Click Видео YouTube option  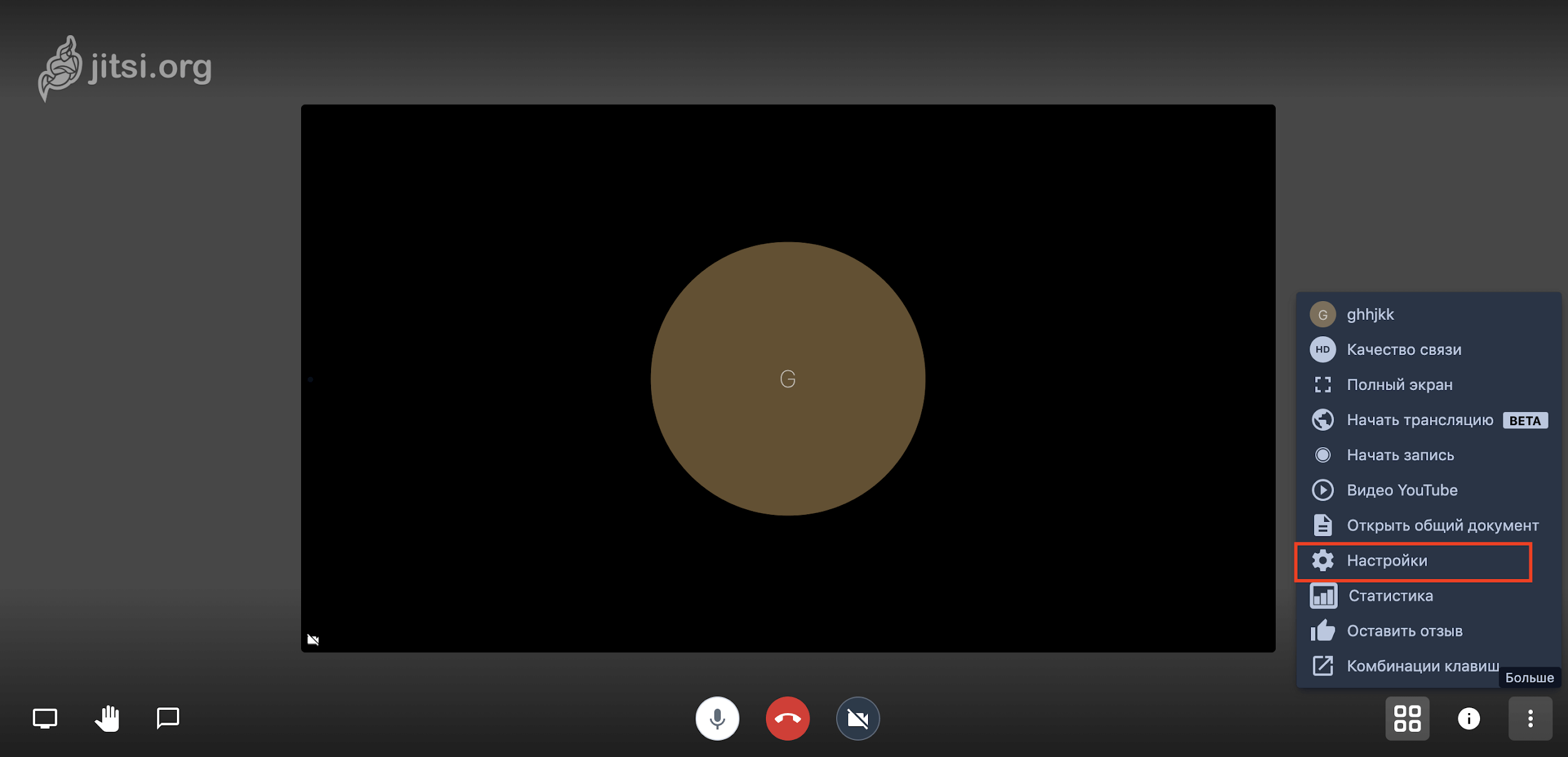click(1401, 490)
